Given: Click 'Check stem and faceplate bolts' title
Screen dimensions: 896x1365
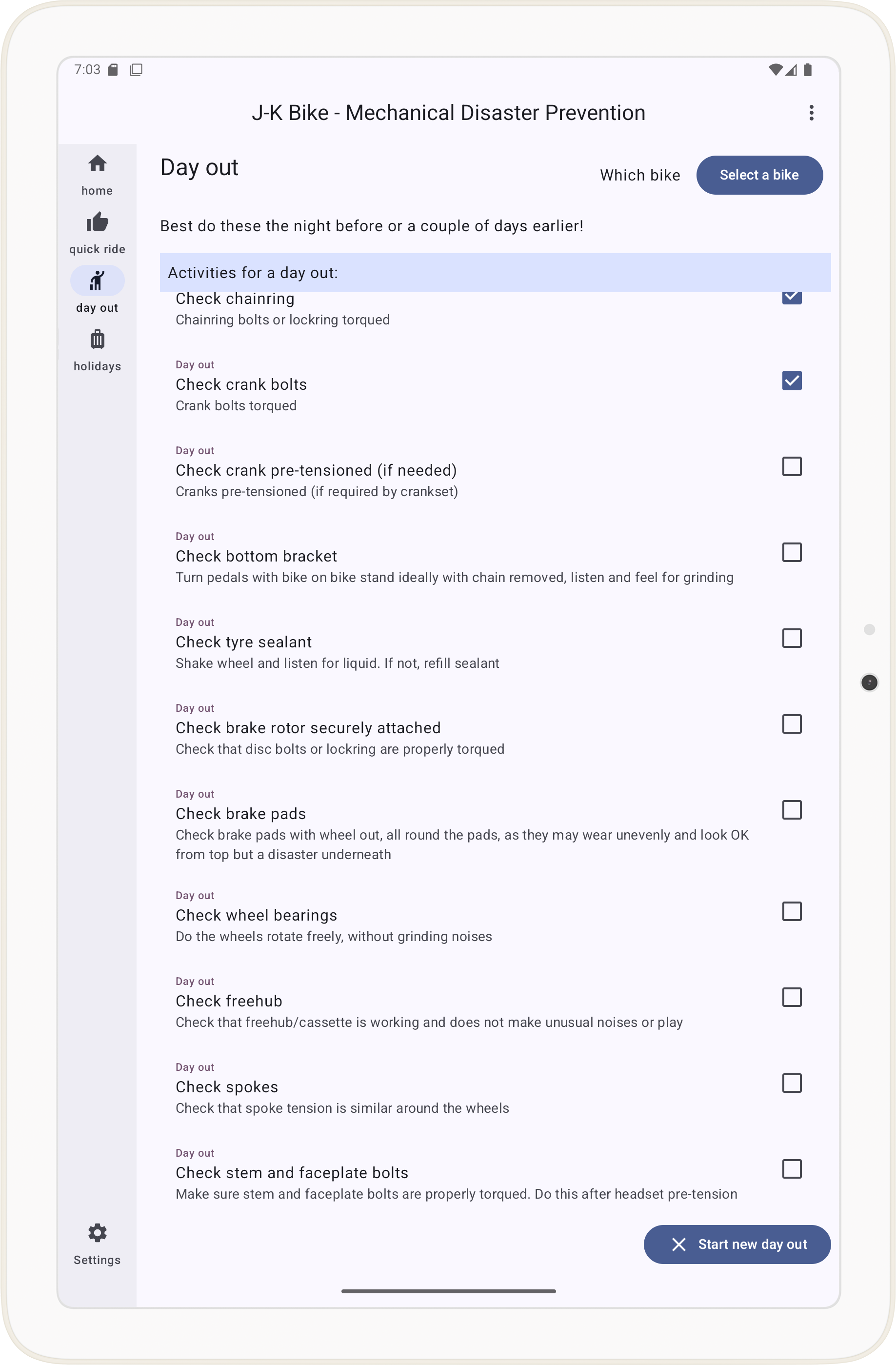Looking at the screenshot, I should pos(292,1172).
